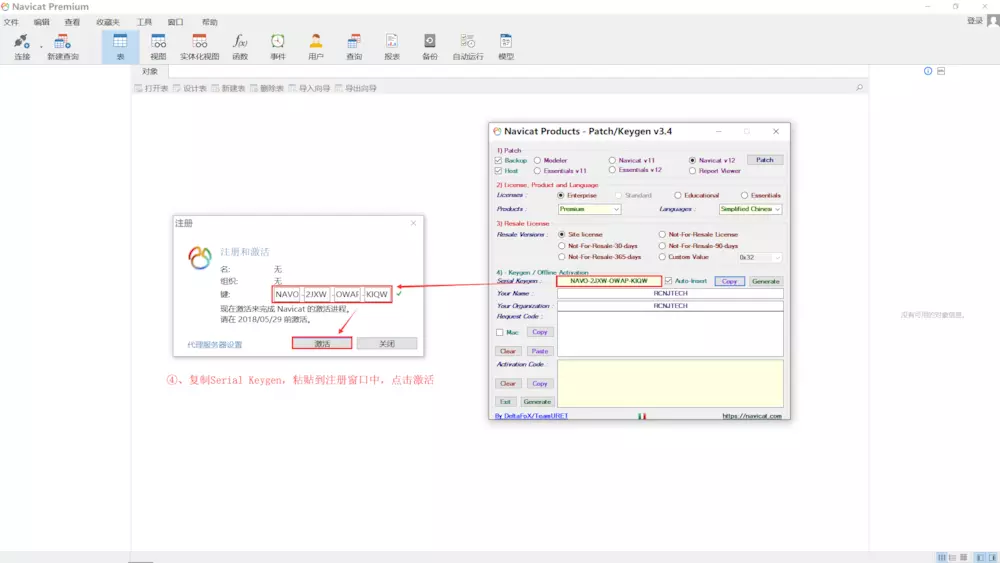1000x563 pixels.
Task: Select the Enterprise license radio button
Action: tap(561, 196)
